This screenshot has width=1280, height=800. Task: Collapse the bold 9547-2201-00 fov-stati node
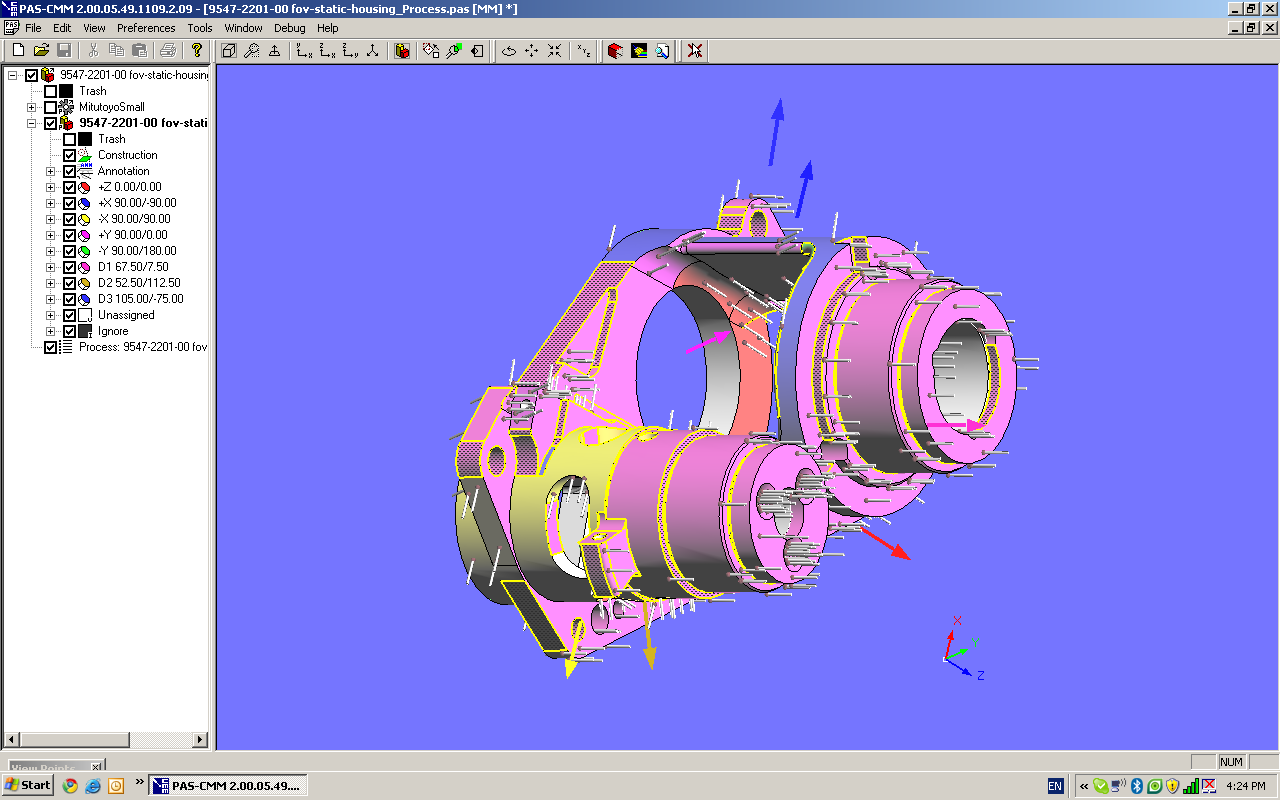(32, 123)
